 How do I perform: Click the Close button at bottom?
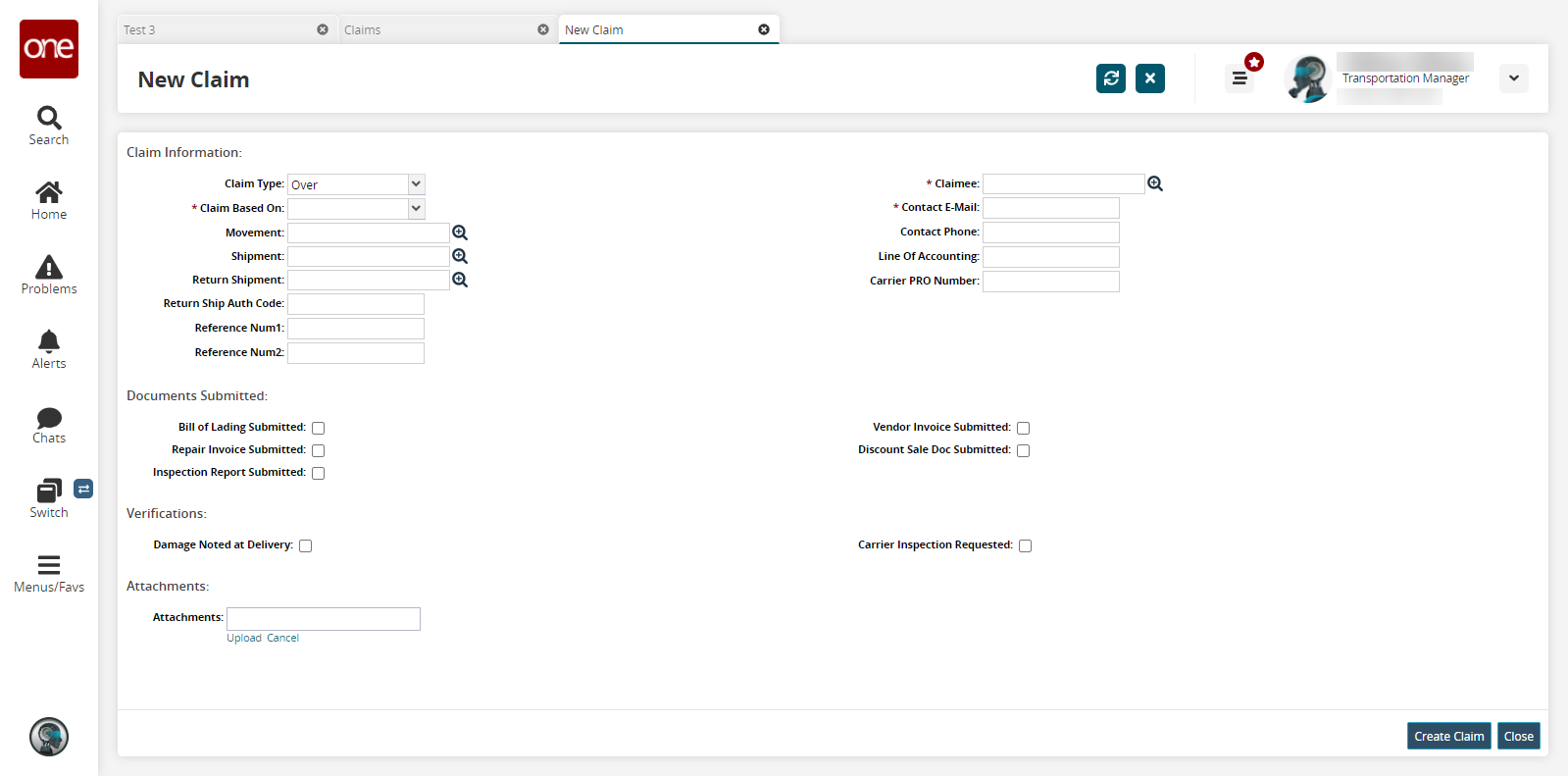coord(1519,736)
